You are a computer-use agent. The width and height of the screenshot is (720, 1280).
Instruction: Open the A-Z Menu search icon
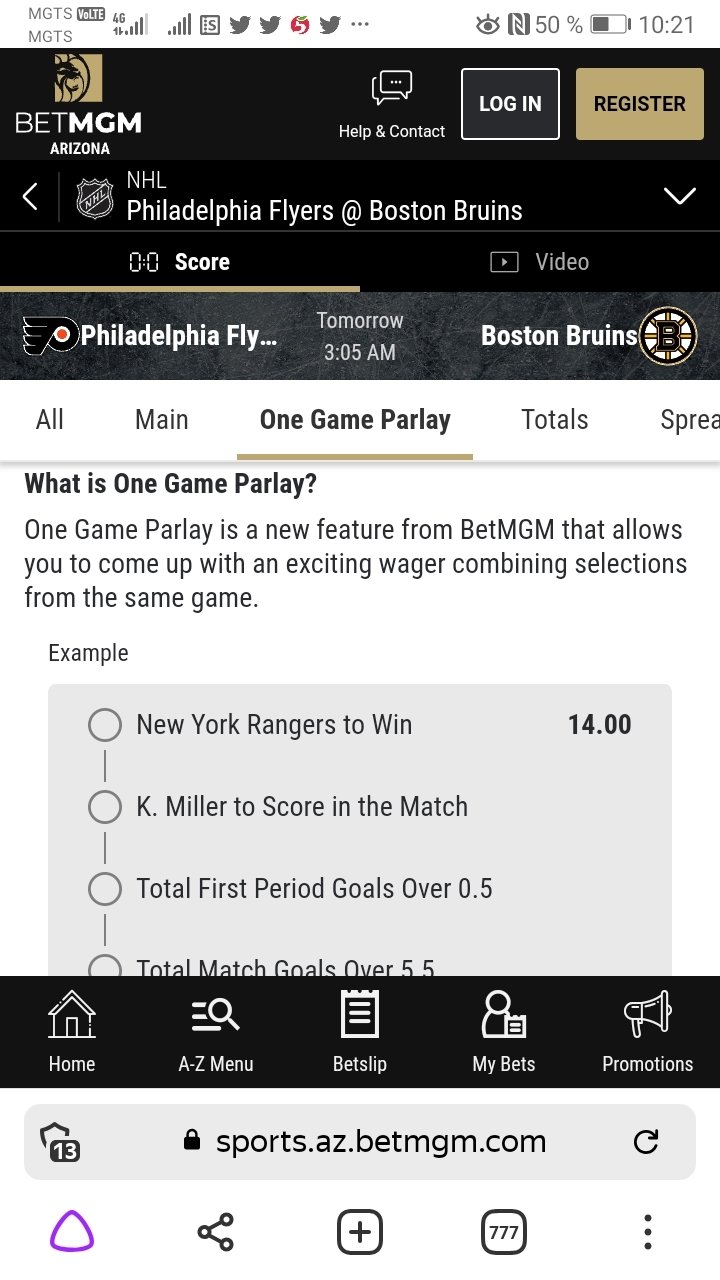pos(215,1015)
